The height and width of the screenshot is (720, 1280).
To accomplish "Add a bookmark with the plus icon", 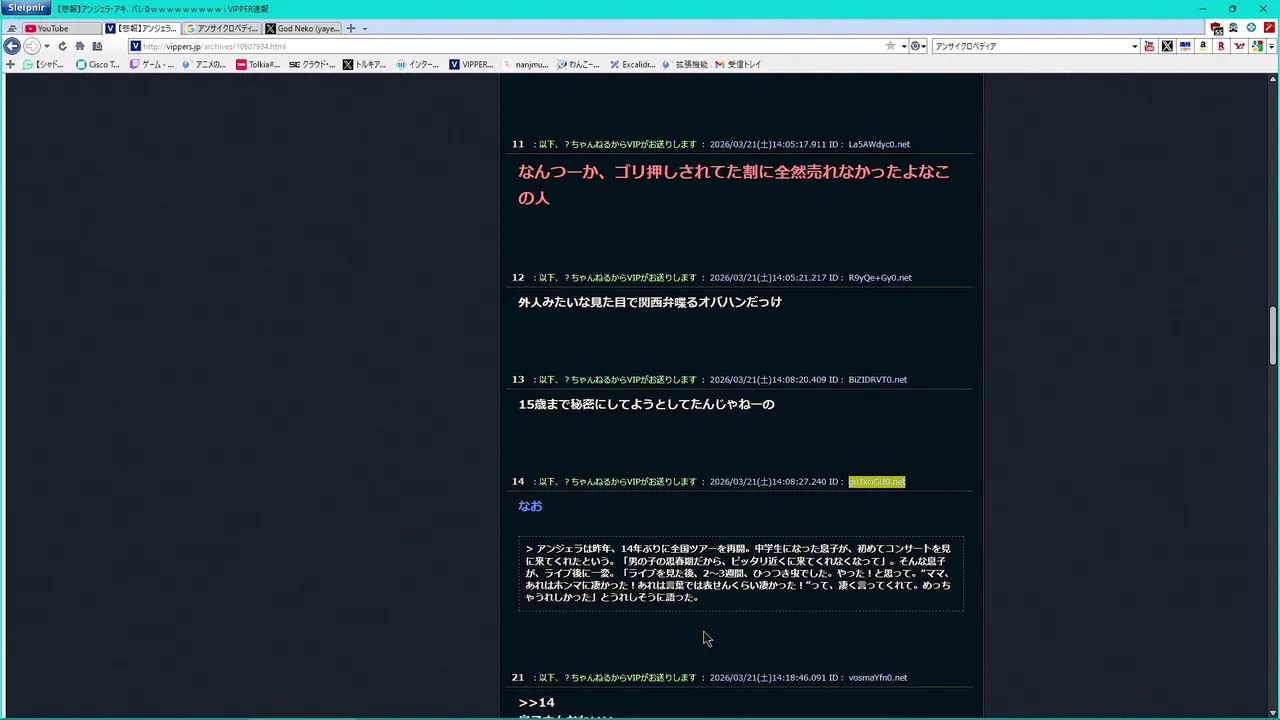I will (x=10, y=64).
